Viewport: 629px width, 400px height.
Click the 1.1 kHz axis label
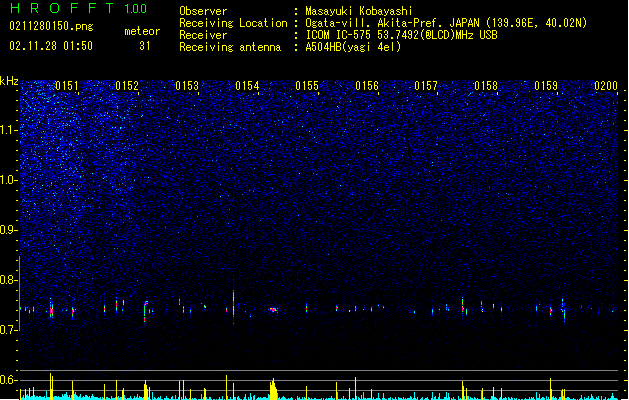coord(8,130)
